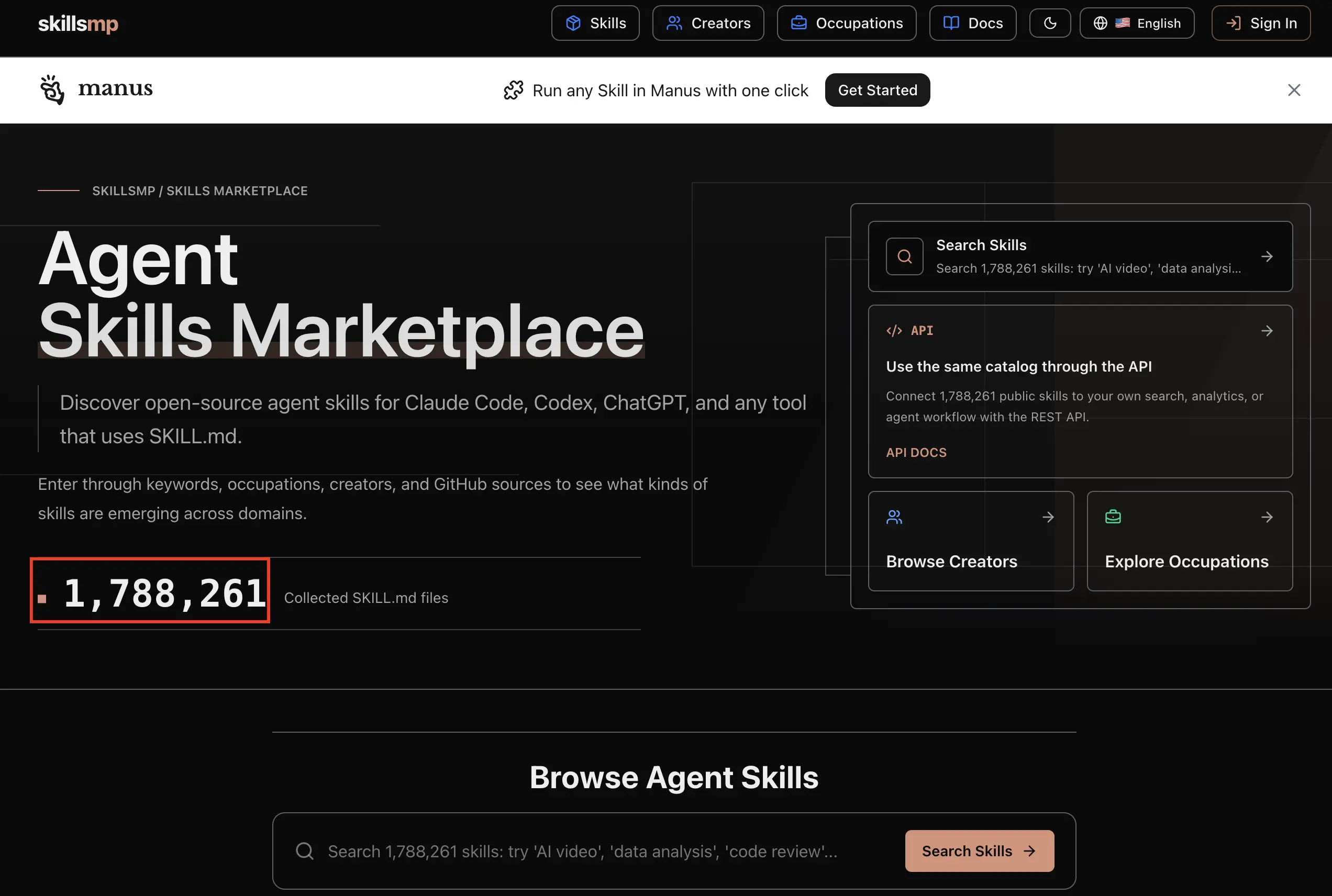
Task: Click 'Collected SKILL.md files' label
Action: [366, 598]
